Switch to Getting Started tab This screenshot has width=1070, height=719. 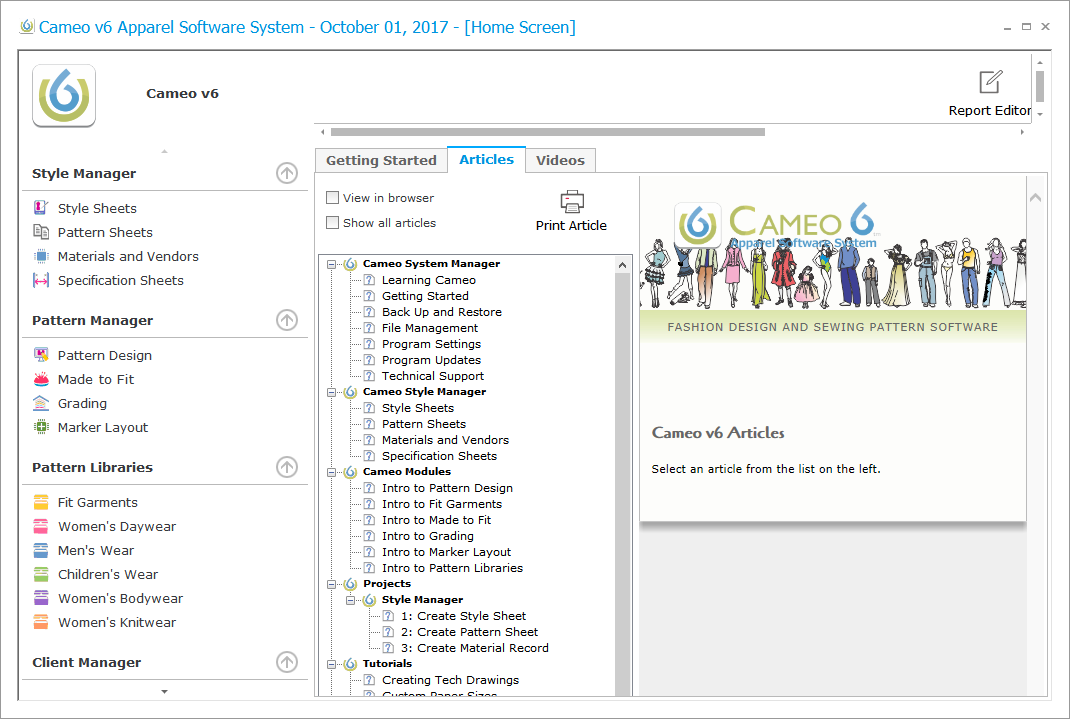pyautogui.click(x=381, y=160)
